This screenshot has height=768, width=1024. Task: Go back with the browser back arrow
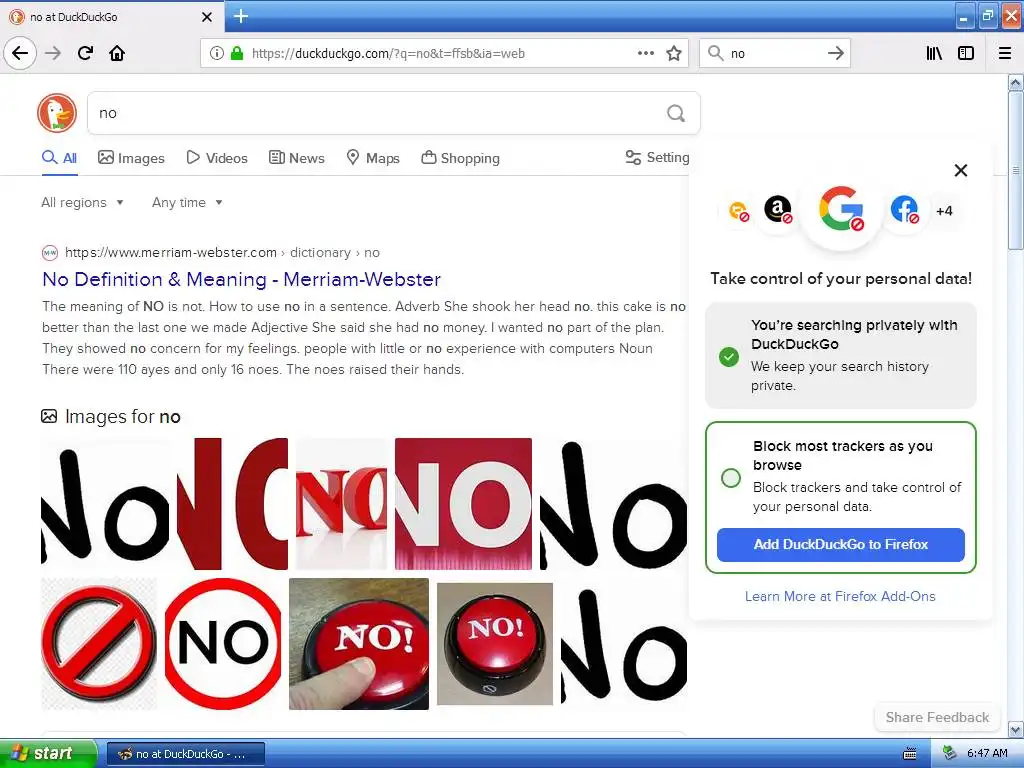point(20,53)
